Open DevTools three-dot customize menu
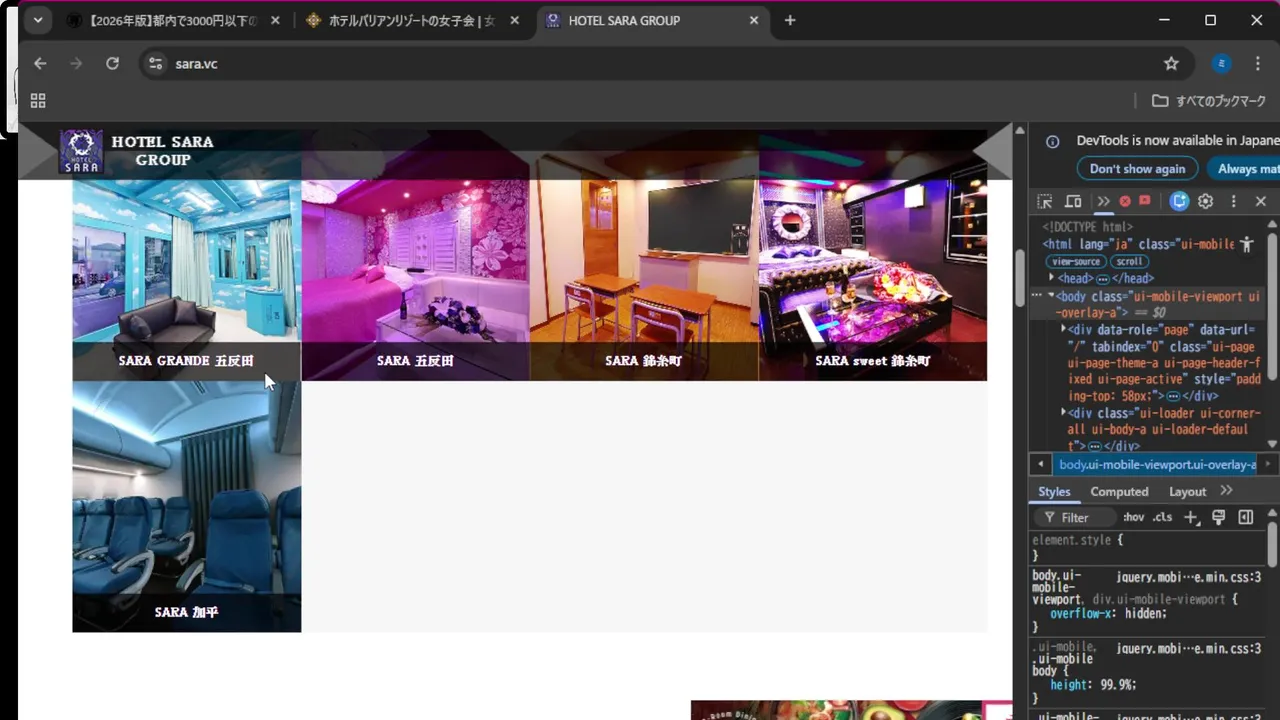Viewport: 1280px width, 720px height. point(1233,201)
